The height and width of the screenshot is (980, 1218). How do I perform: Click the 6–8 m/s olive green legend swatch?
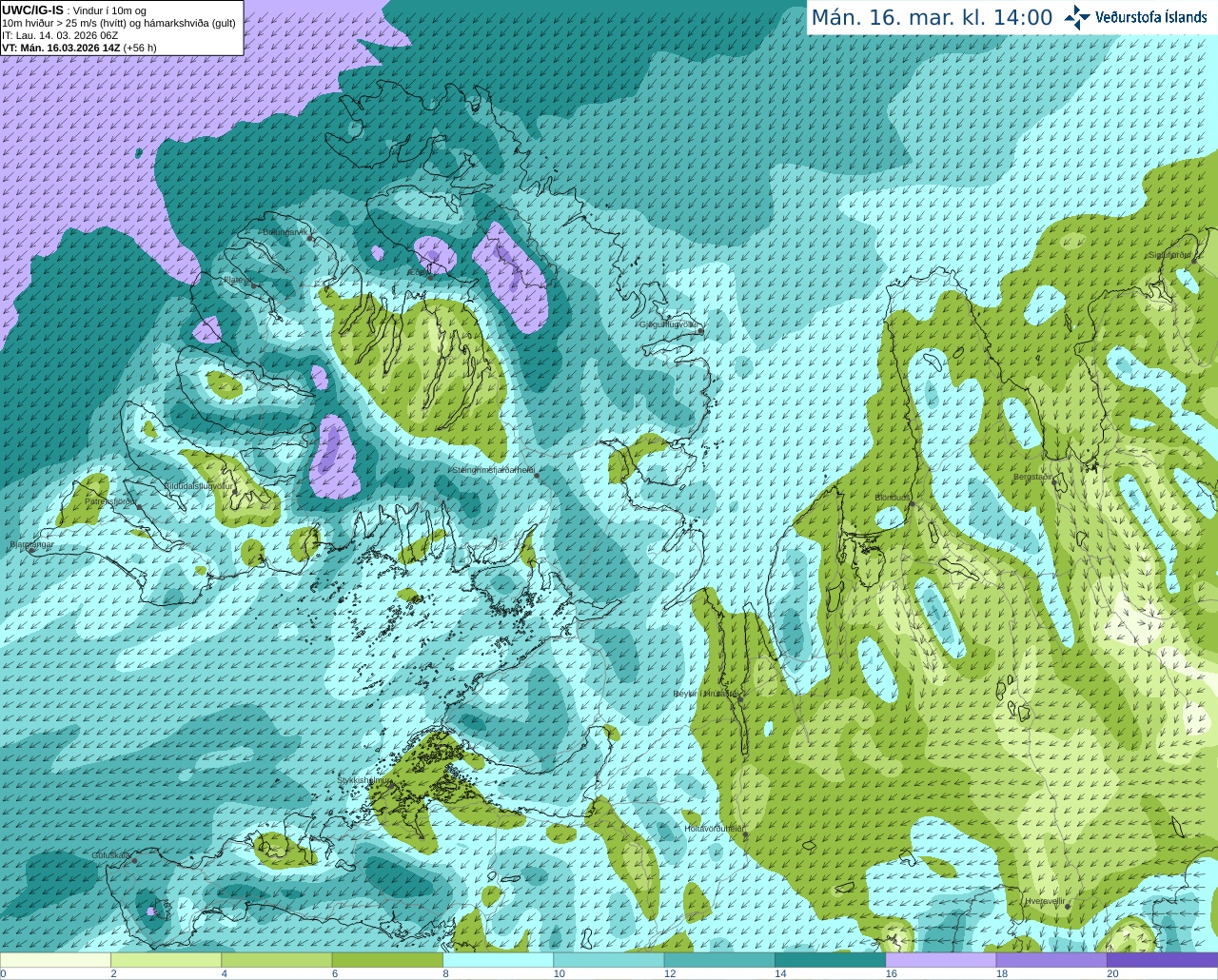[x=387, y=960]
